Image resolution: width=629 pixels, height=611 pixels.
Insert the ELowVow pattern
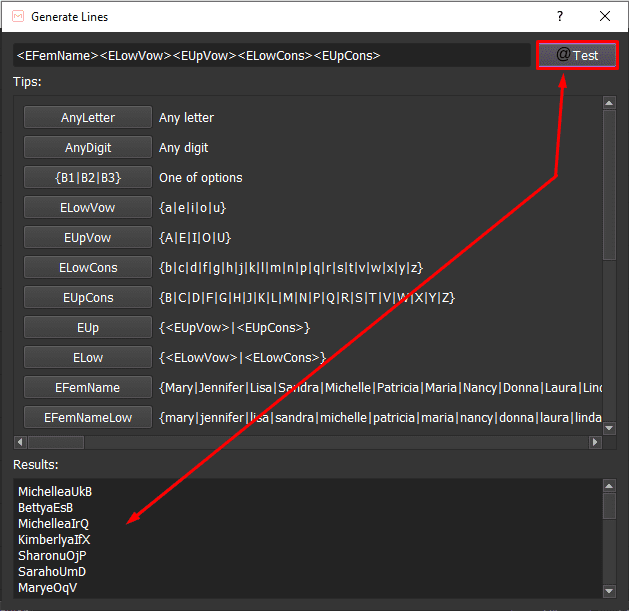(88, 208)
